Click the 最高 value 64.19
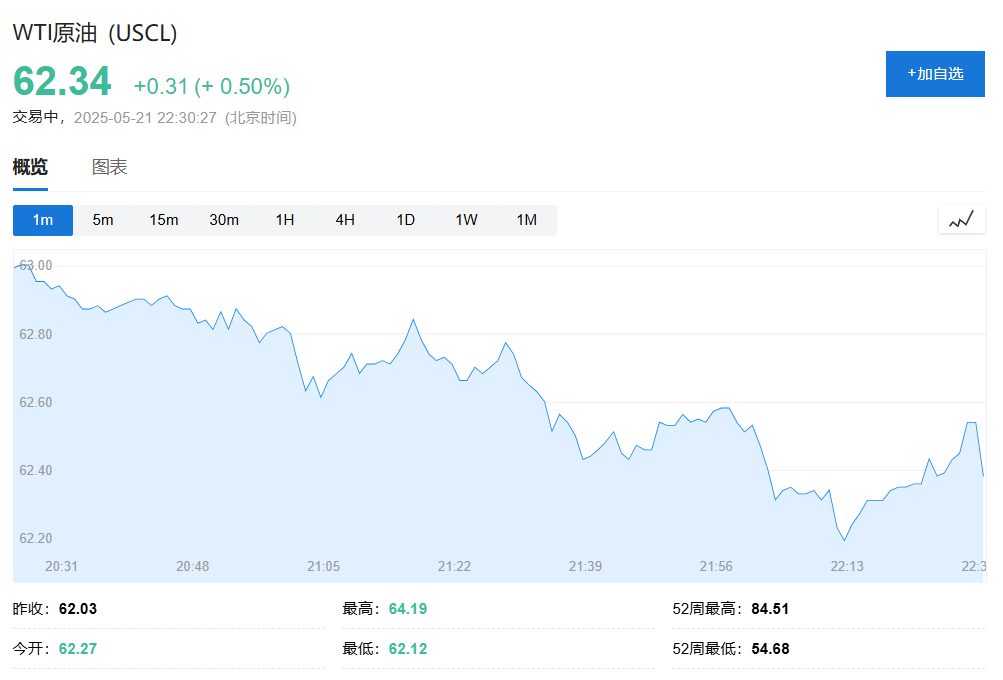Viewport: 1003px width, 680px height. coord(408,609)
